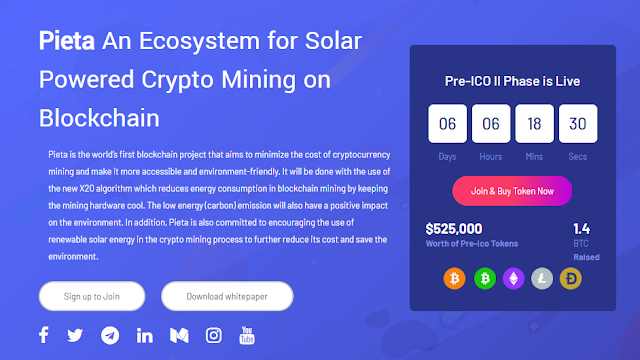Screen dimensions: 640x360
Task: Select the gold Dogecoin icon
Action: point(571,278)
